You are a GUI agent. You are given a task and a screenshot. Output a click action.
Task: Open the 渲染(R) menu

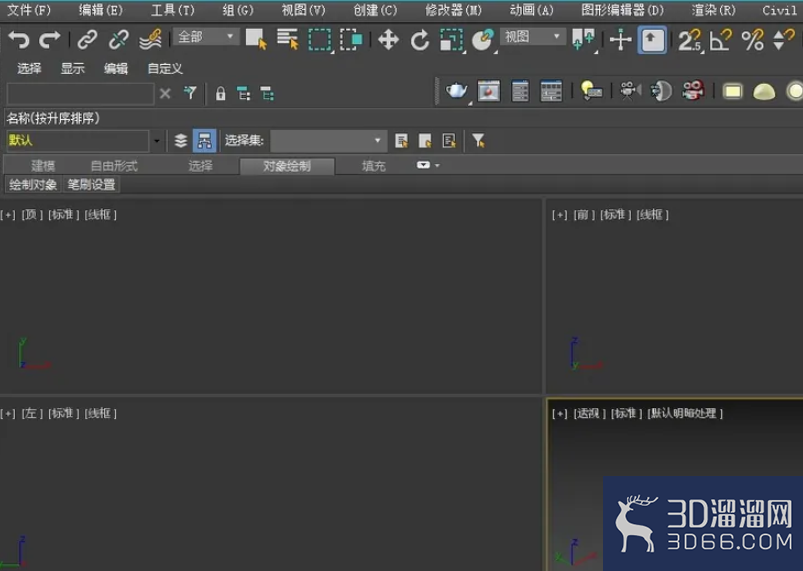[713, 10]
